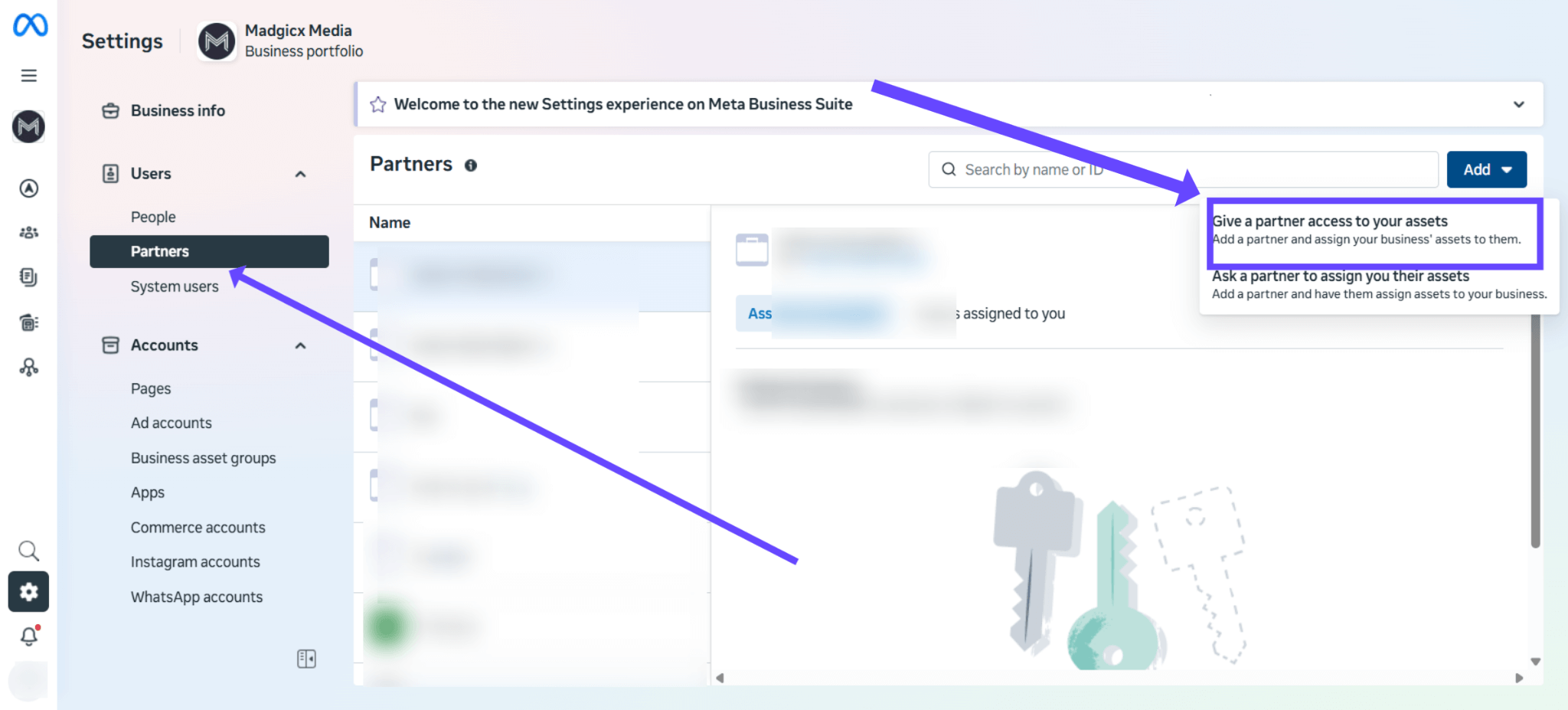The width and height of the screenshot is (1568, 710).
Task: Open the org-chart hierarchy icon
Action: (x=29, y=368)
